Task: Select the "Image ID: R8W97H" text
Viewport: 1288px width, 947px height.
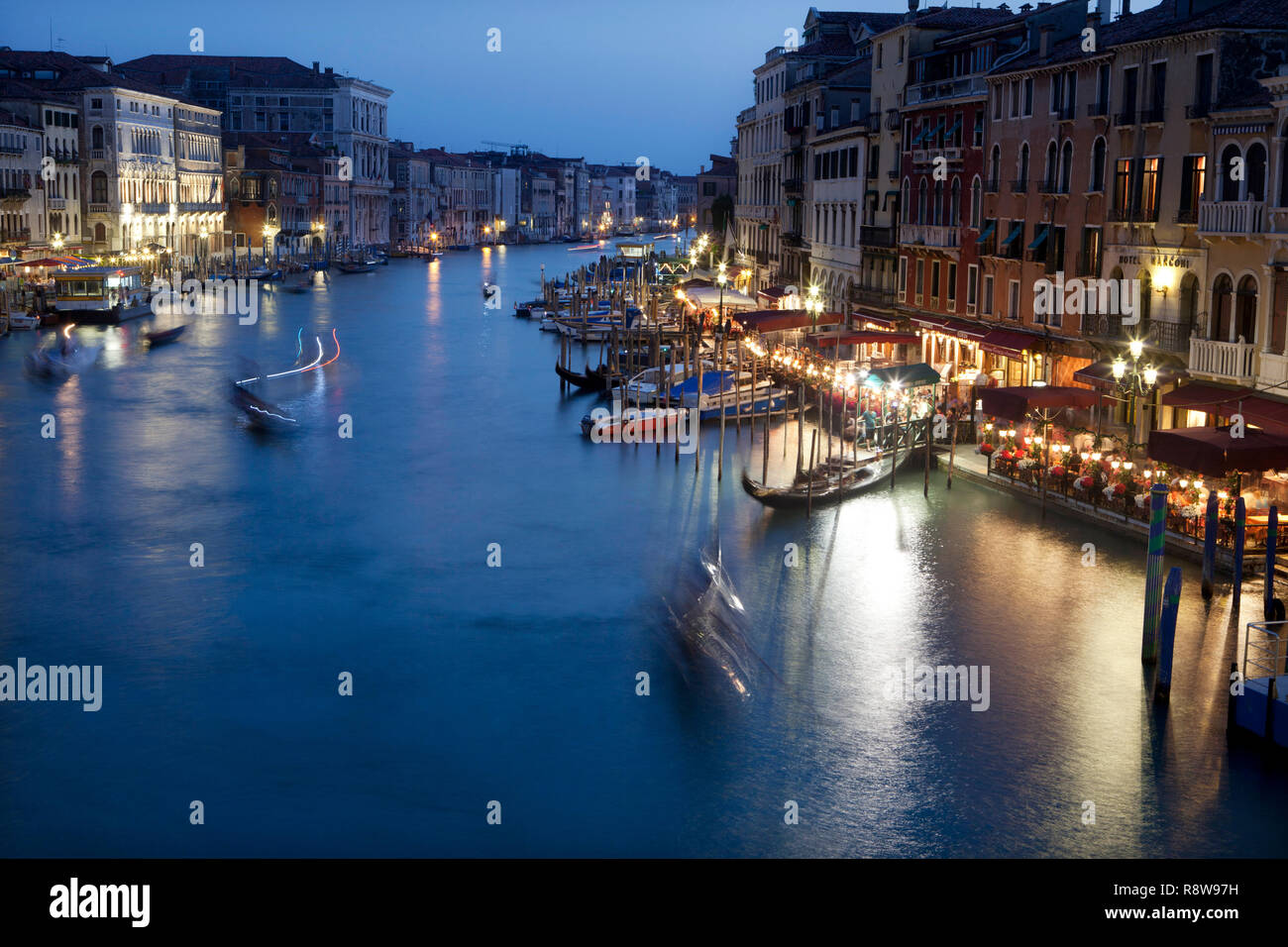Action: (1174, 890)
